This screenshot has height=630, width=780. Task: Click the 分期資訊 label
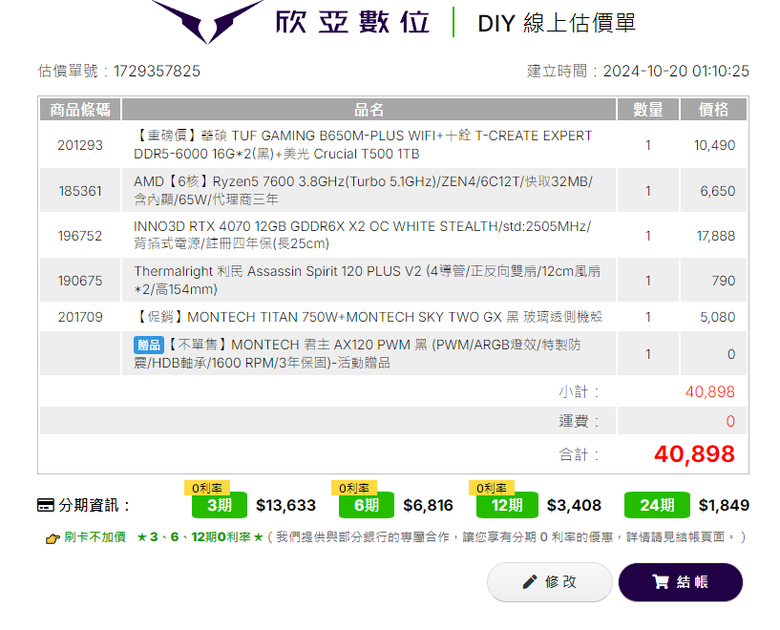pyautogui.click(x=94, y=505)
